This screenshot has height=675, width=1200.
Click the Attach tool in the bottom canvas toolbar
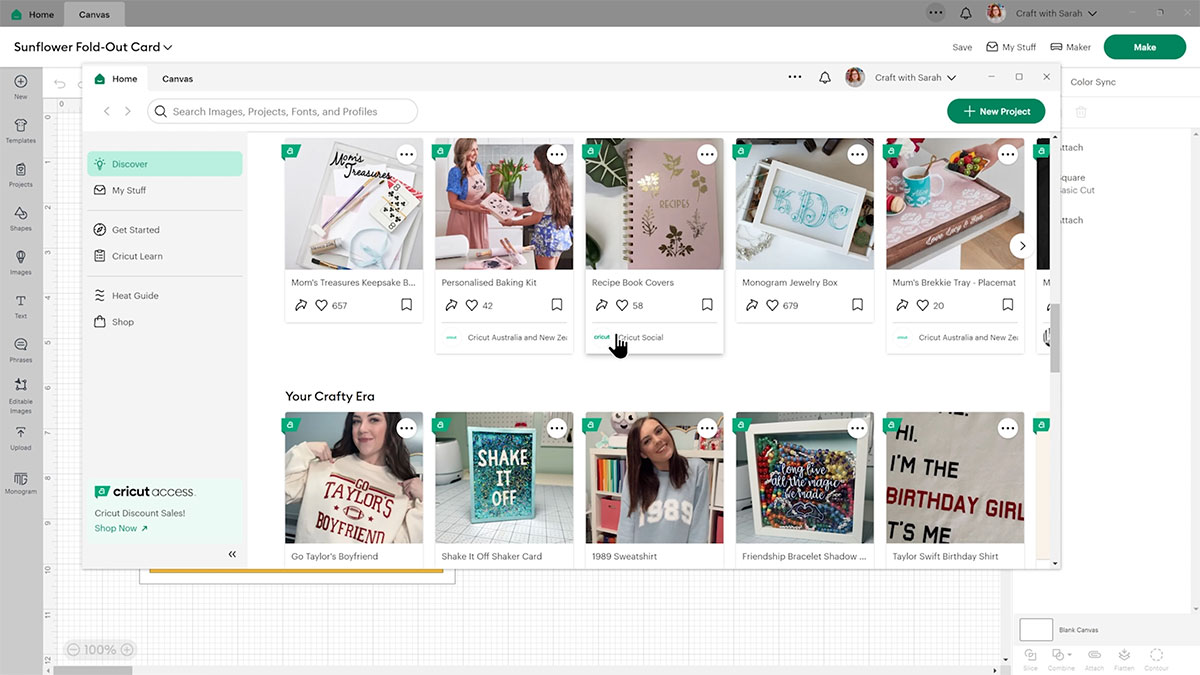[x=1094, y=659]
